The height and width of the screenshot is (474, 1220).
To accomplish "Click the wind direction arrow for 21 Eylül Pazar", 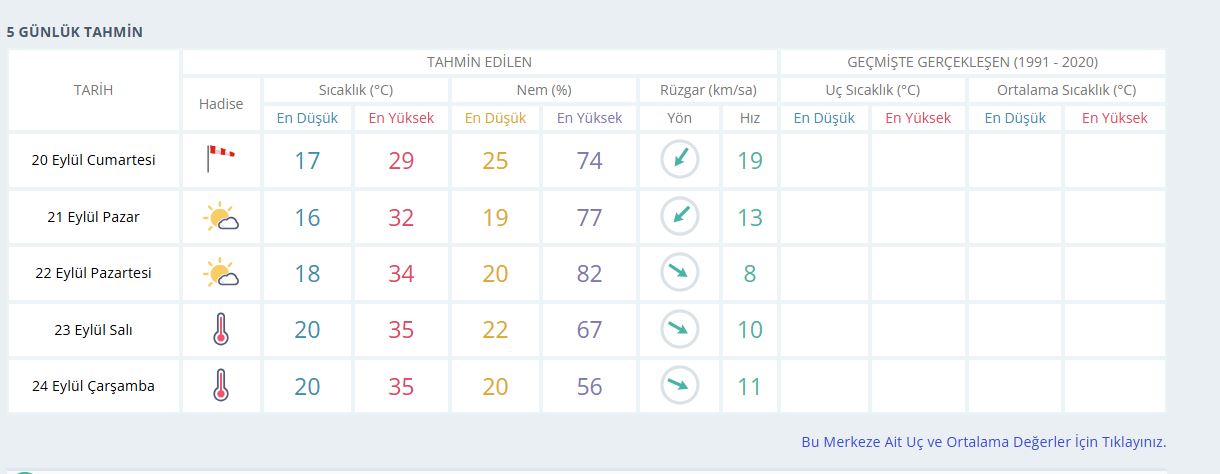I will coord(679,216).
